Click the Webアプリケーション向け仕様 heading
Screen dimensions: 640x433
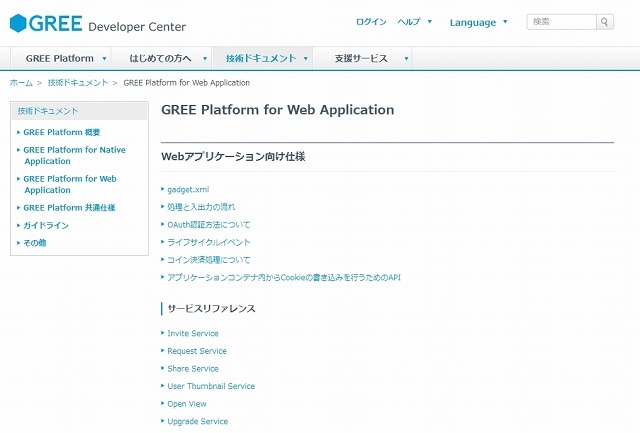click(x=233, y=157)
